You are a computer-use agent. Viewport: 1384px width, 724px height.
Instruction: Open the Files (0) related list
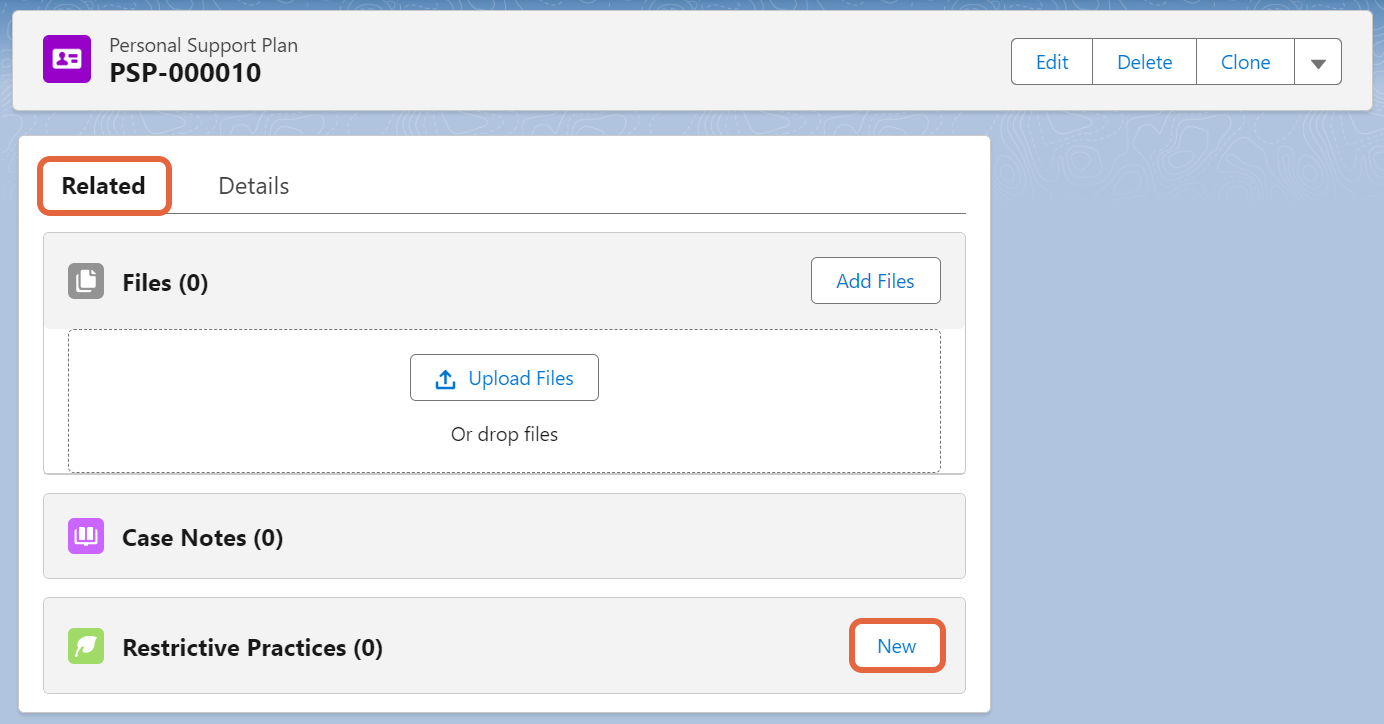pyautogui.click(x=165, y=282)
